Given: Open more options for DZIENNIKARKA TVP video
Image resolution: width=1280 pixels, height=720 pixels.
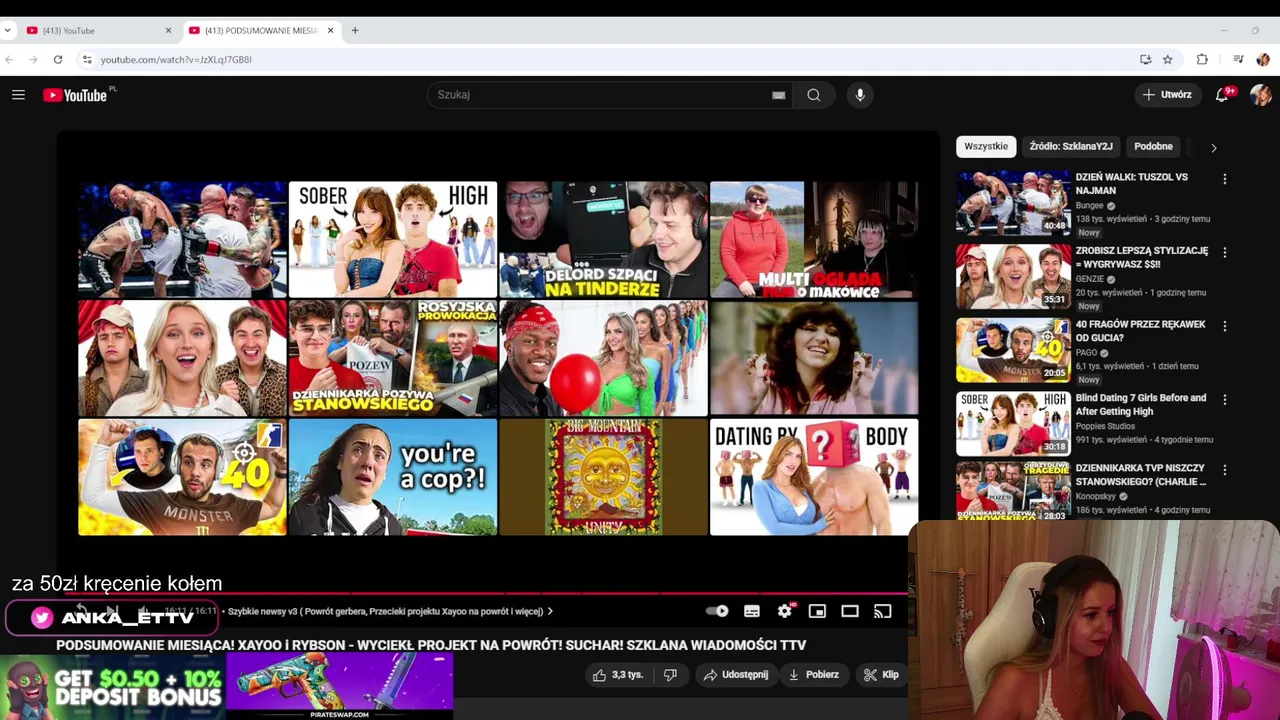Looking at the screenshot, I should (x=1224, y=470).
